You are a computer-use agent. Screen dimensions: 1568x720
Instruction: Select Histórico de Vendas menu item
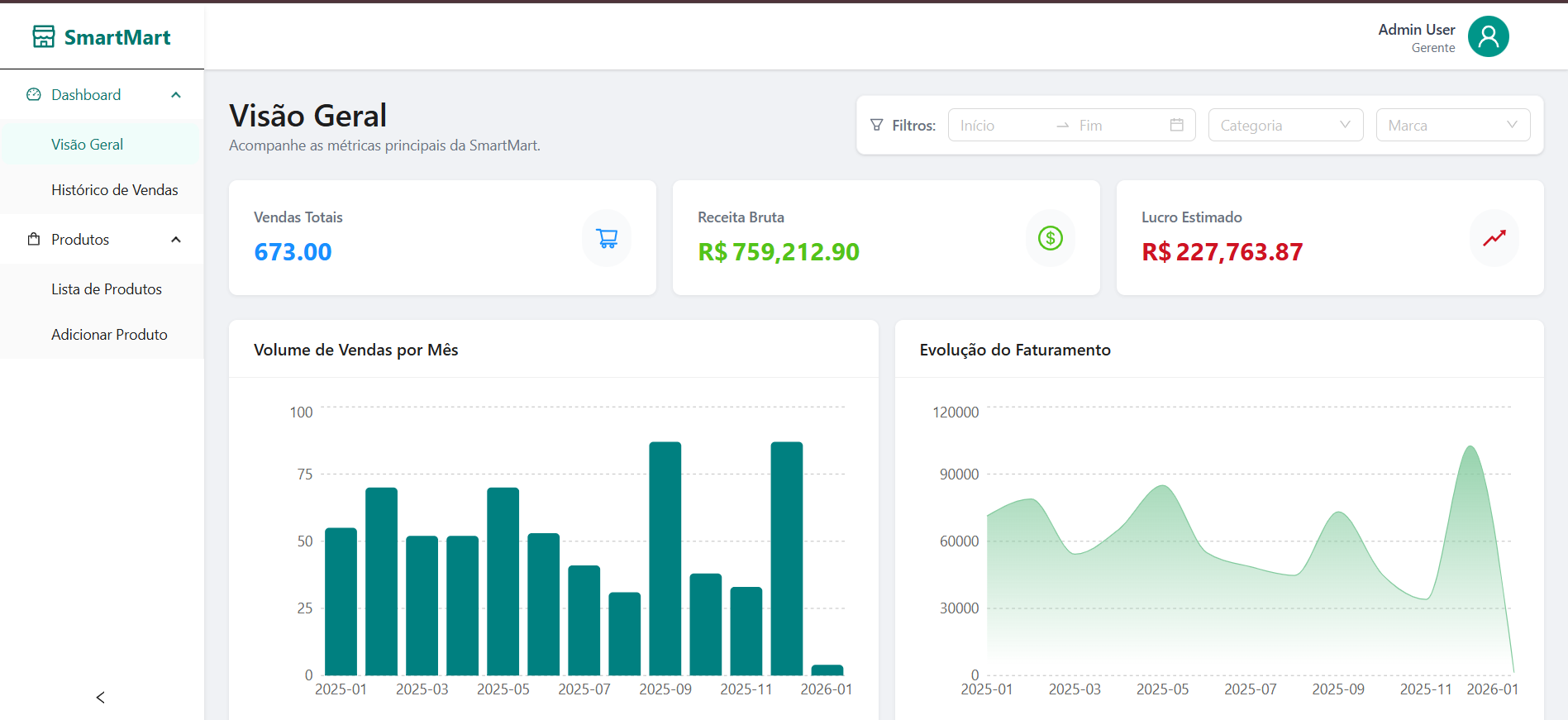[x=115, y=190]
